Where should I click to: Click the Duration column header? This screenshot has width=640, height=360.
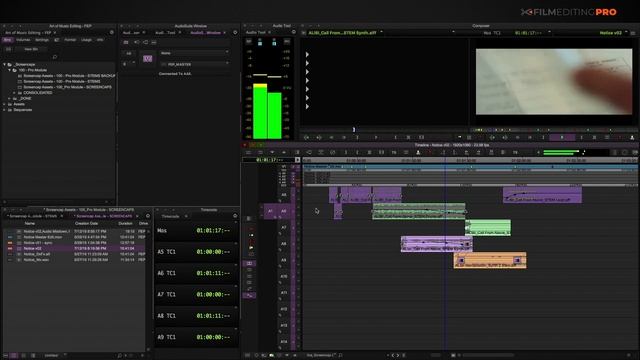(x=125, y=223)
